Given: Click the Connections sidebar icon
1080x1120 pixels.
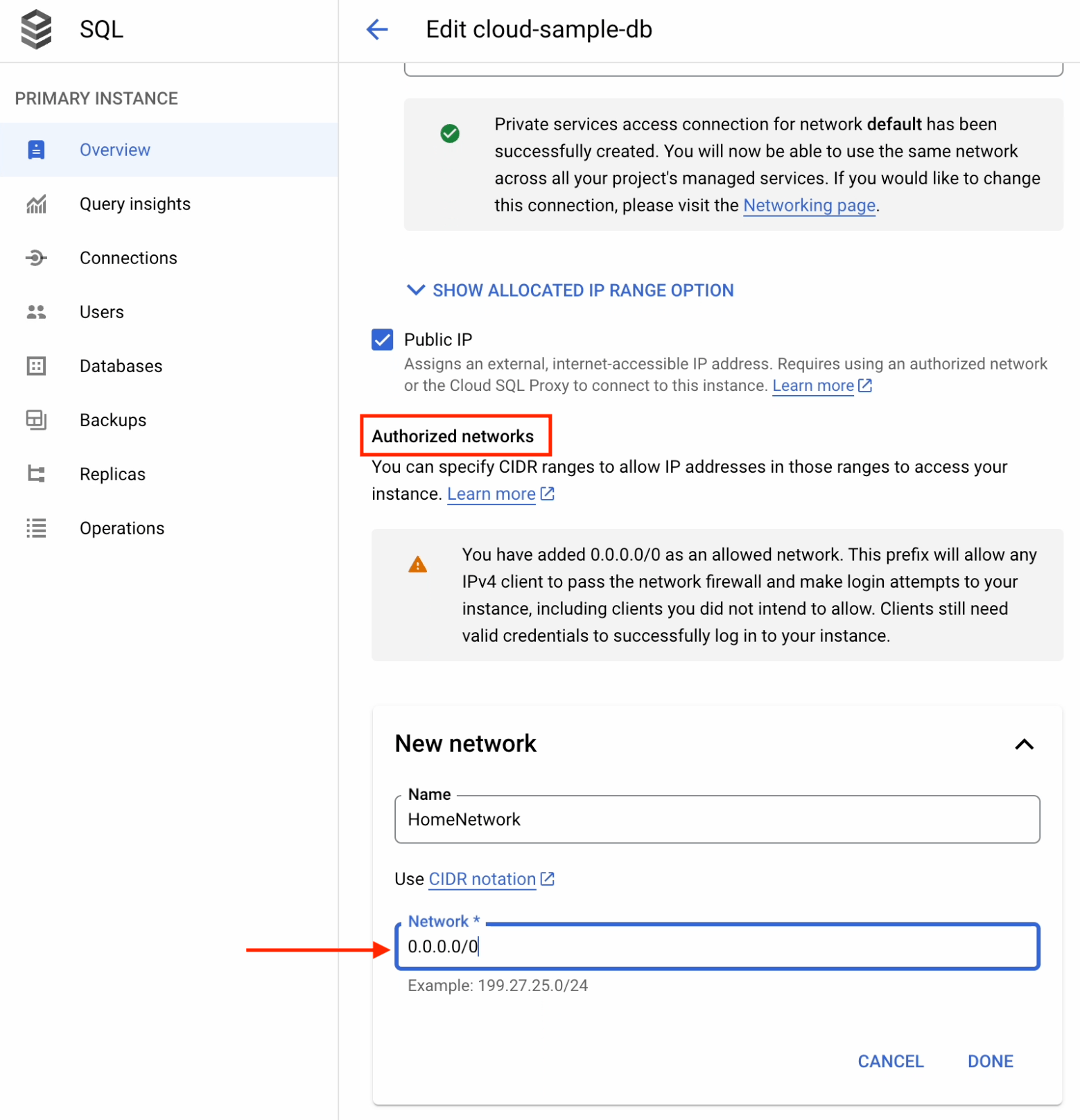Looking at the screenshot, I should pyautogui.click(x=36, y=258).
